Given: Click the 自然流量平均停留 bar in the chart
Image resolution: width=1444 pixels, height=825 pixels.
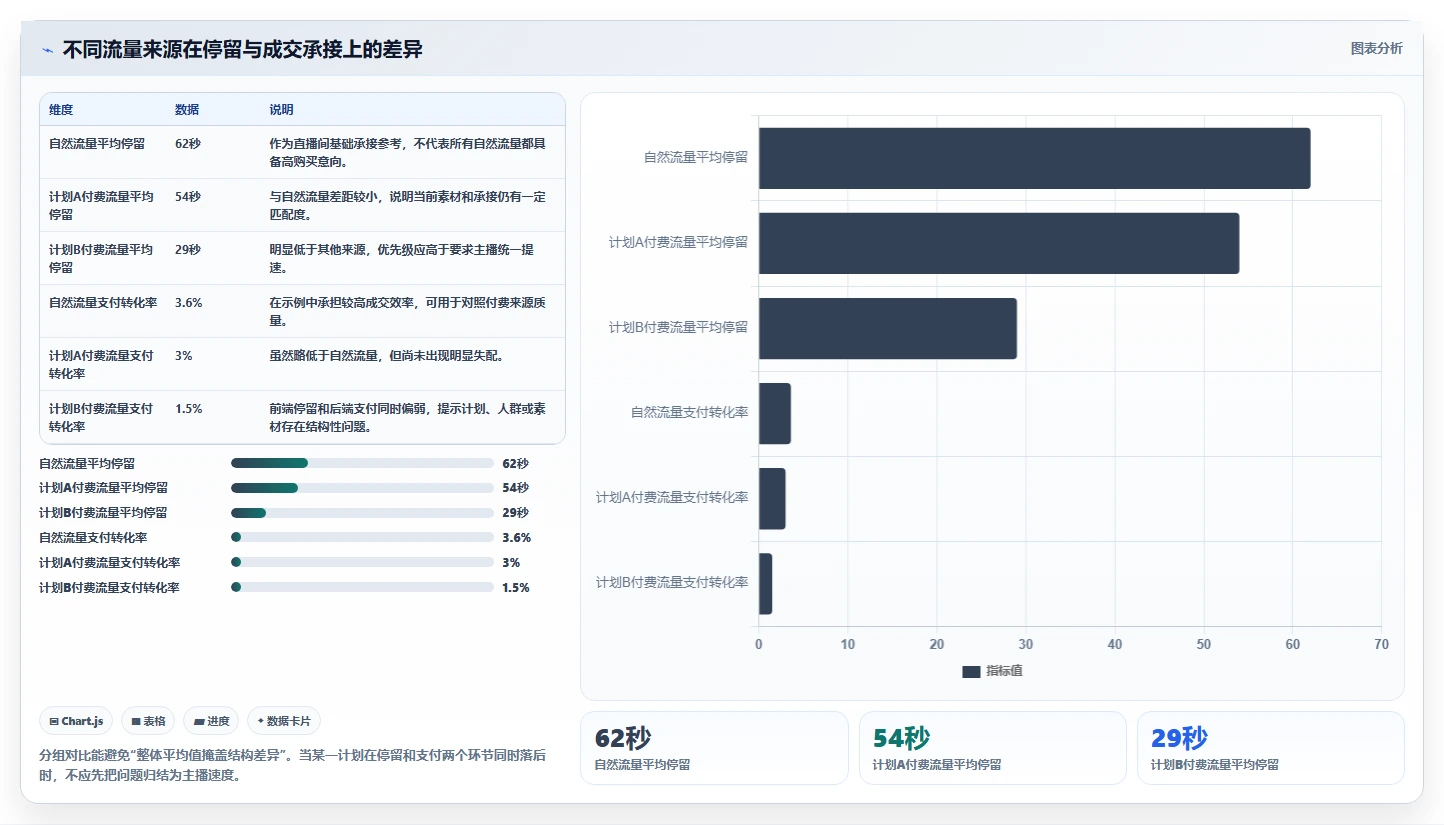Looking at the screenshot, I should pyautogui.click(x=1034, y=158).
